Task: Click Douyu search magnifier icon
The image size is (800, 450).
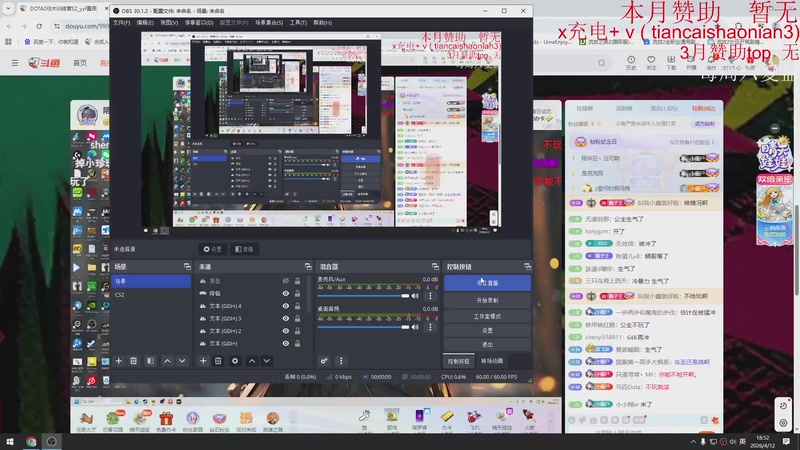Action: [602, 63]
